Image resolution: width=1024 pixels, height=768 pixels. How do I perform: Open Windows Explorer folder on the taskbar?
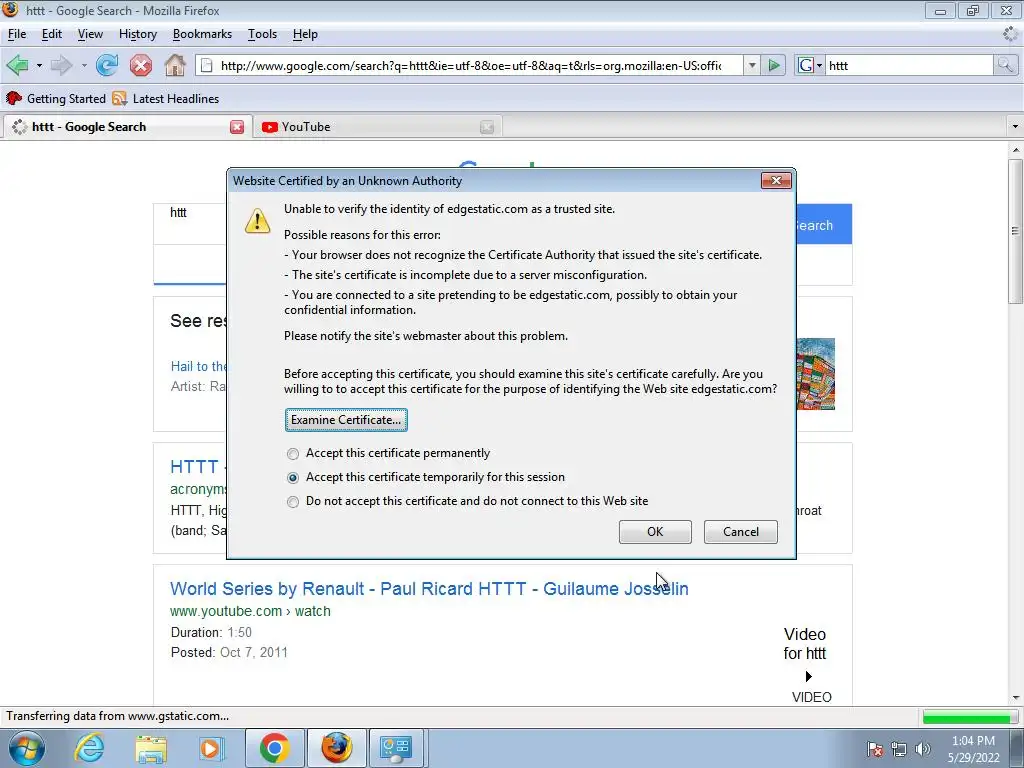(x=152, y=748)
